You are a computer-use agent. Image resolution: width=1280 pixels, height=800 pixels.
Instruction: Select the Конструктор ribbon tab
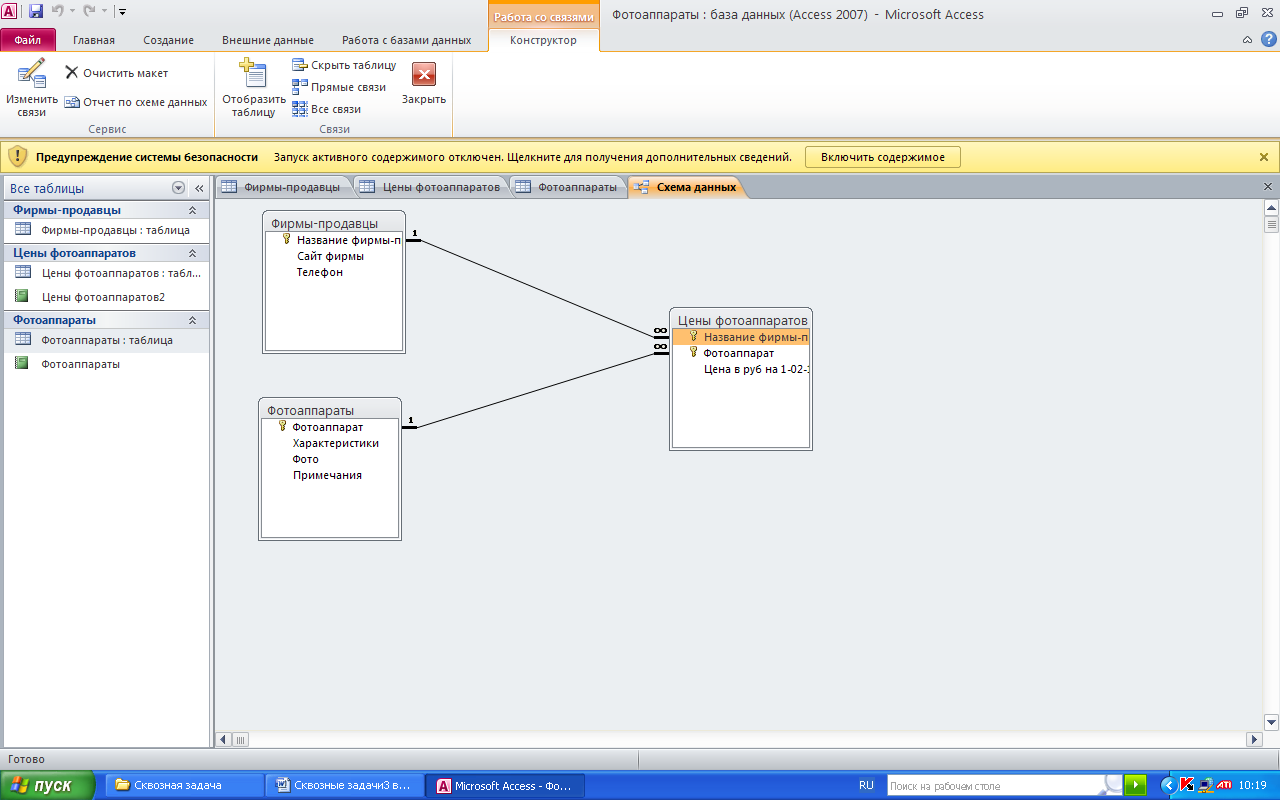click(x=543, y=40)
